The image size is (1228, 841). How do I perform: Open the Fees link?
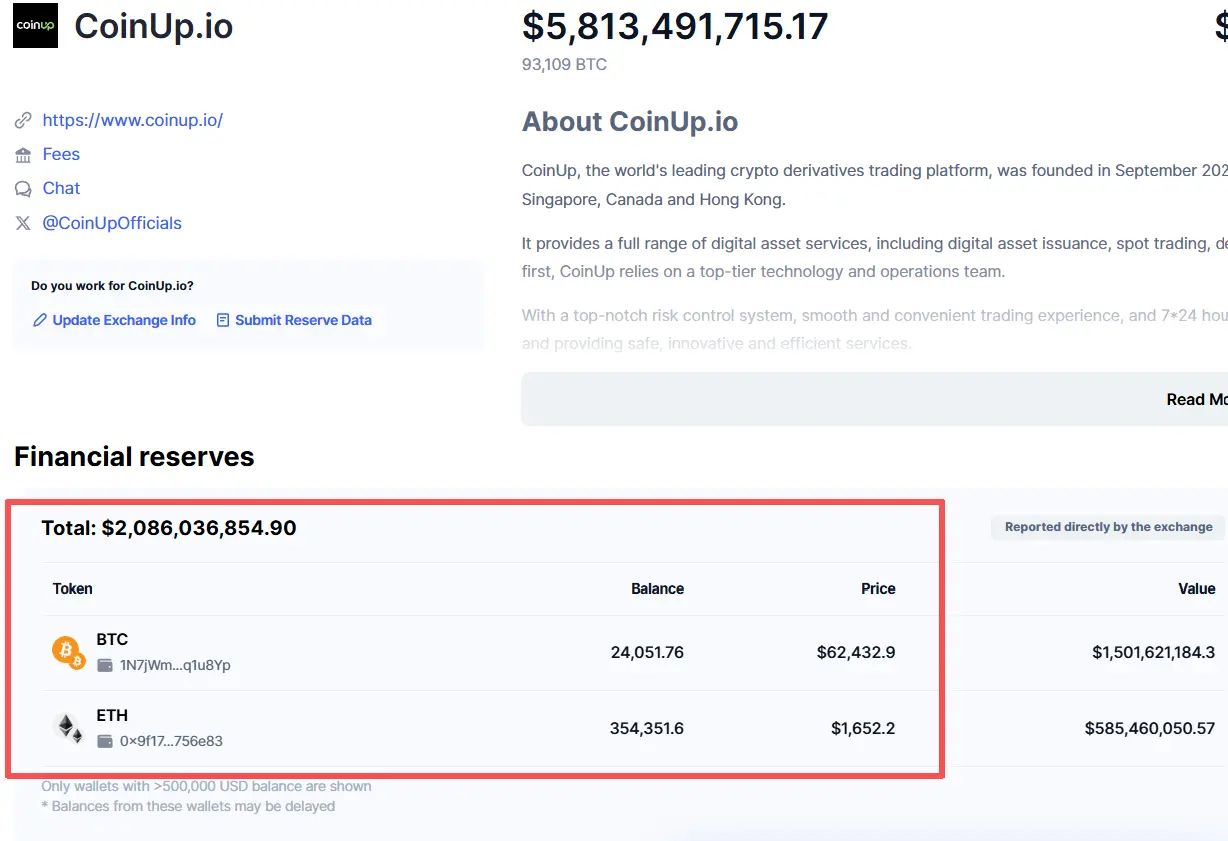61,154
